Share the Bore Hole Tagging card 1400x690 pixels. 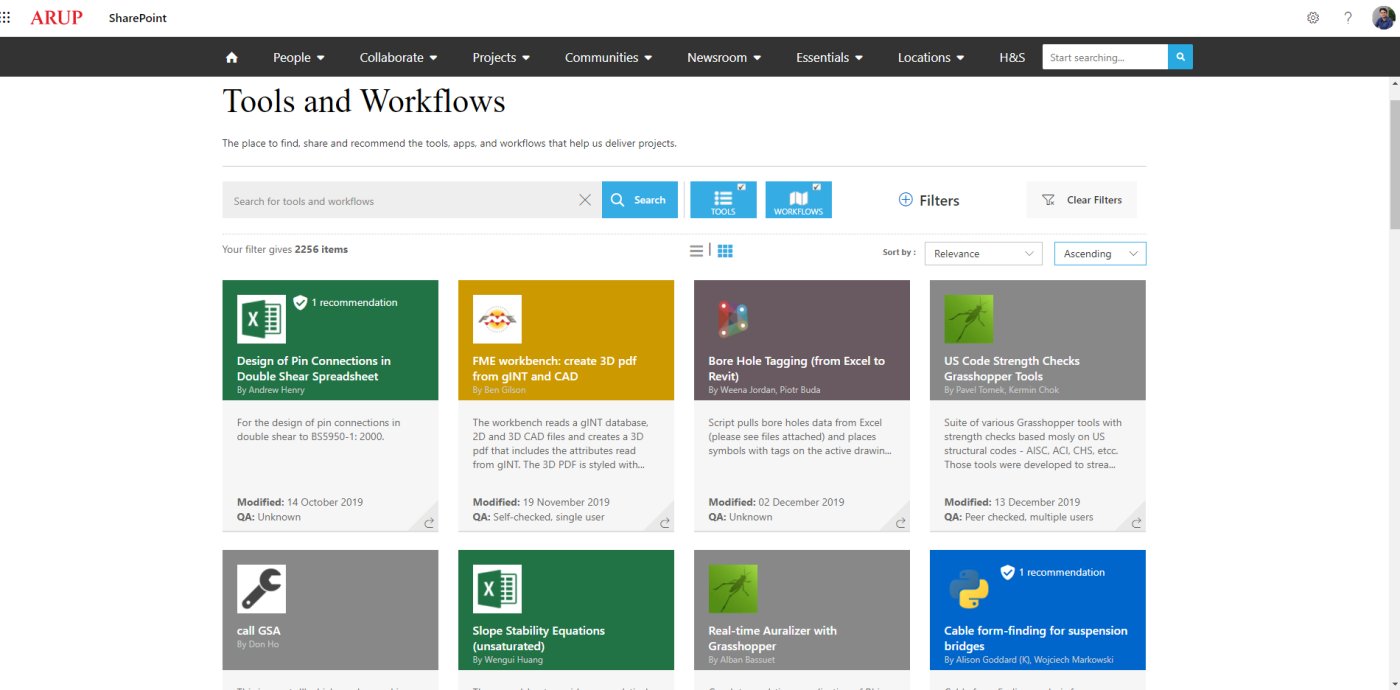click(901, 522)
